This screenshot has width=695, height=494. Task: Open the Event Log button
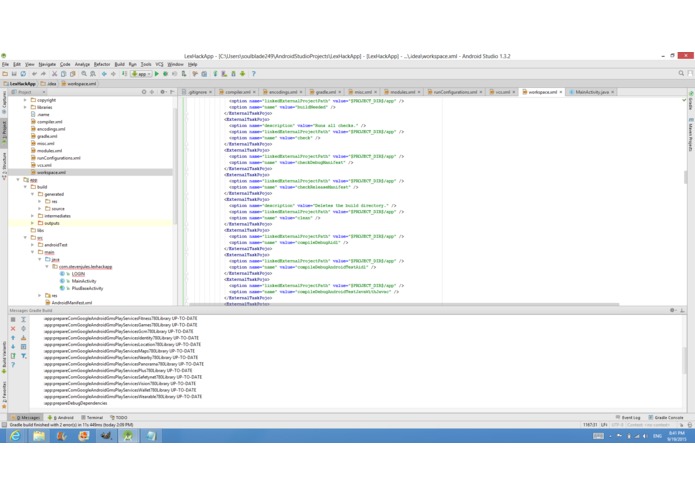coord(628,417)
